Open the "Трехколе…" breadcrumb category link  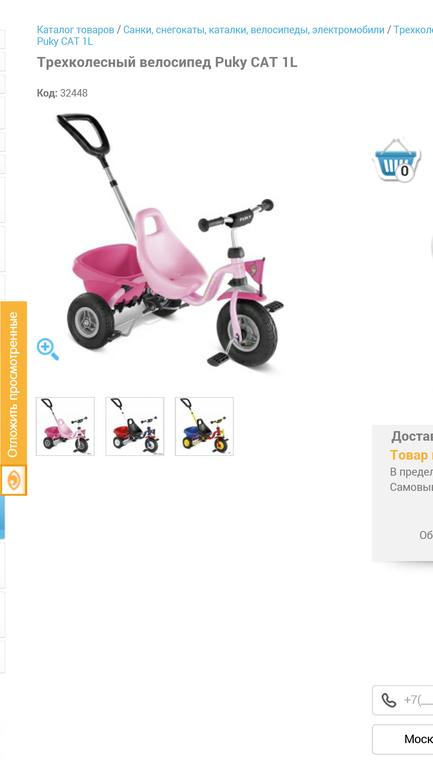coord(413,29)
